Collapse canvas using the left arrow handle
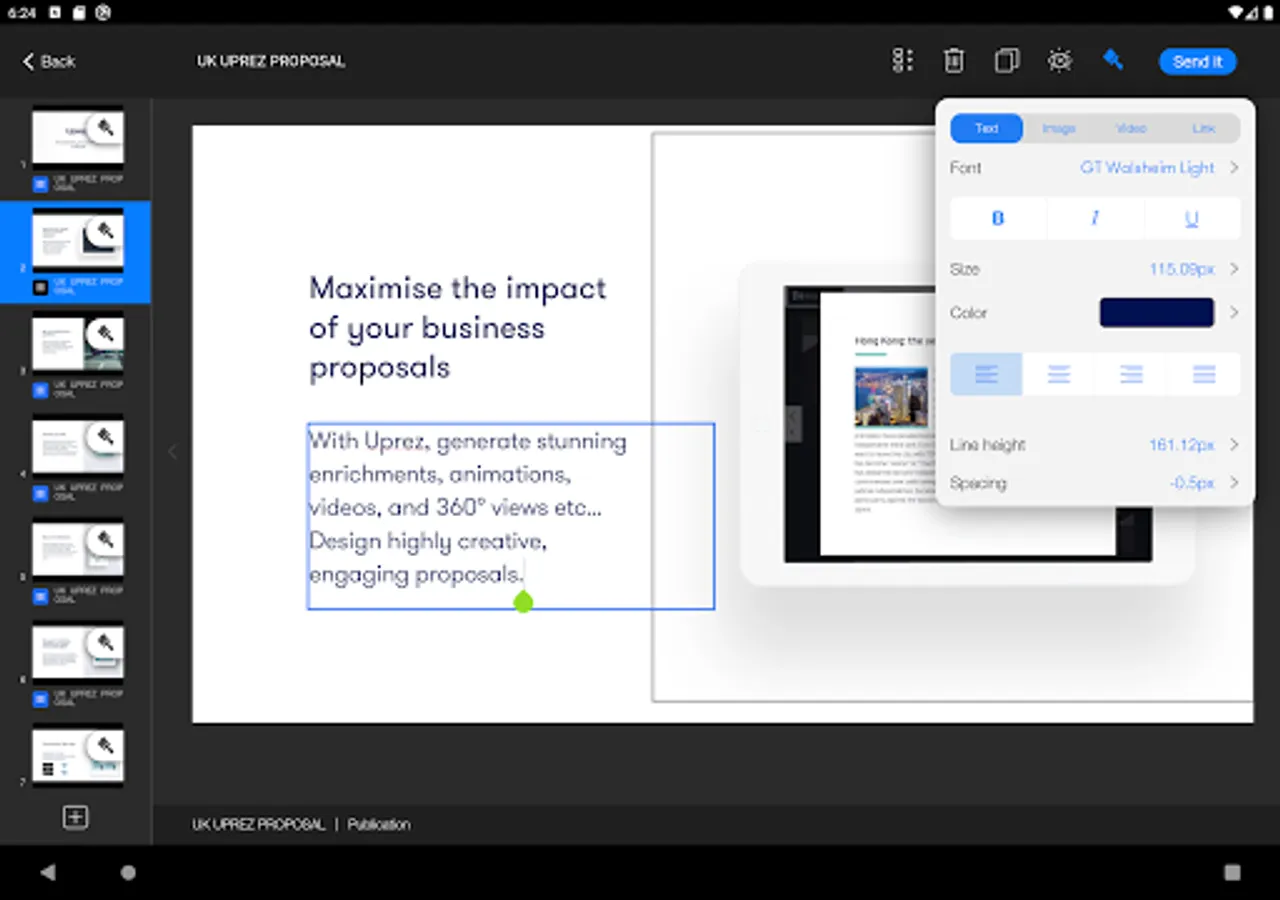1280x900 pixels. click(x=172, y=452)
